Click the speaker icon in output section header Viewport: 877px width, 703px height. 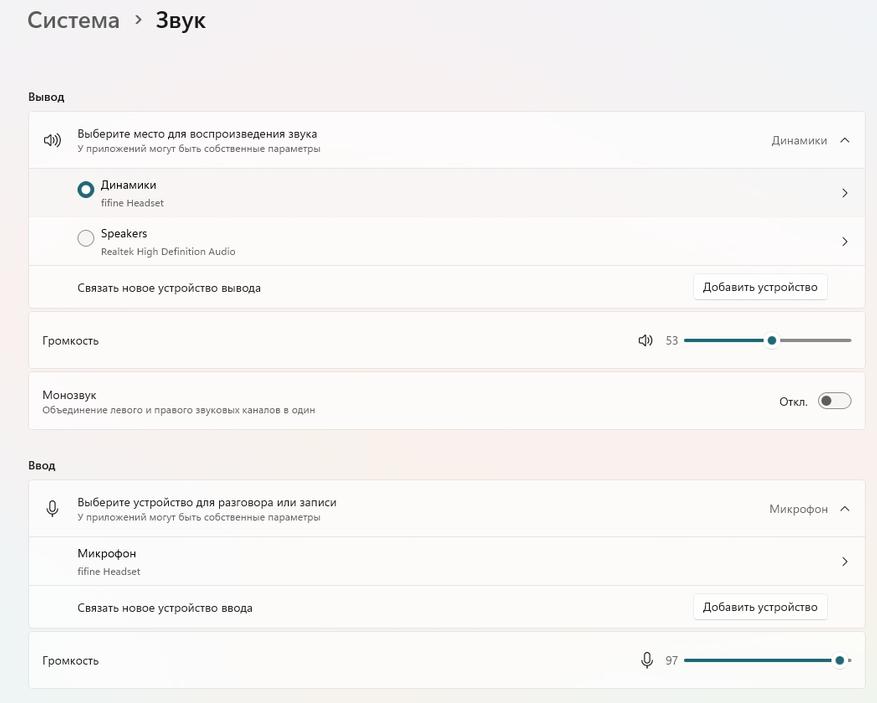pos(52,140)
